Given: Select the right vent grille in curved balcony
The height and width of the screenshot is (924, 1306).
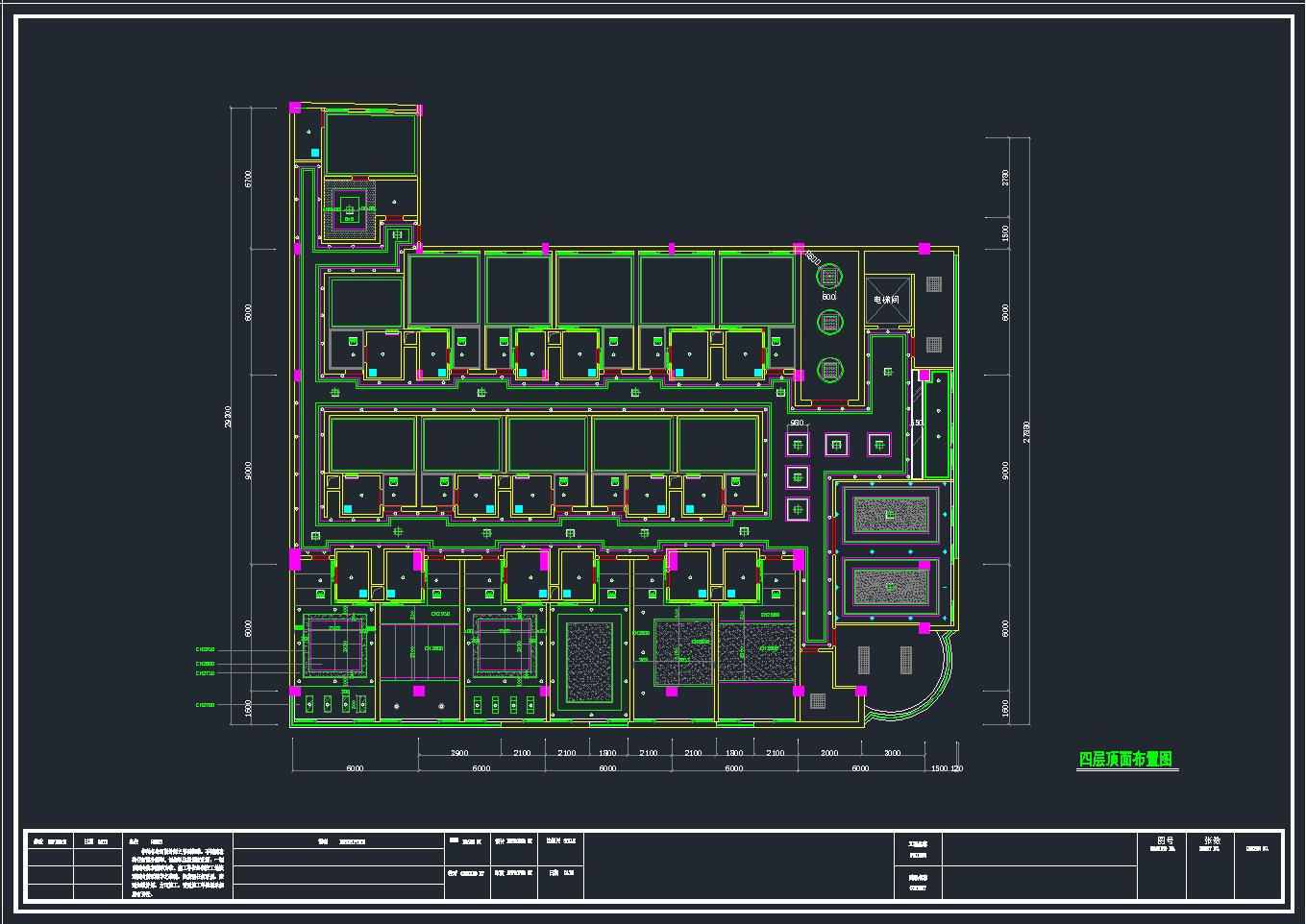Looking at the screenshot, I should 905,659.
